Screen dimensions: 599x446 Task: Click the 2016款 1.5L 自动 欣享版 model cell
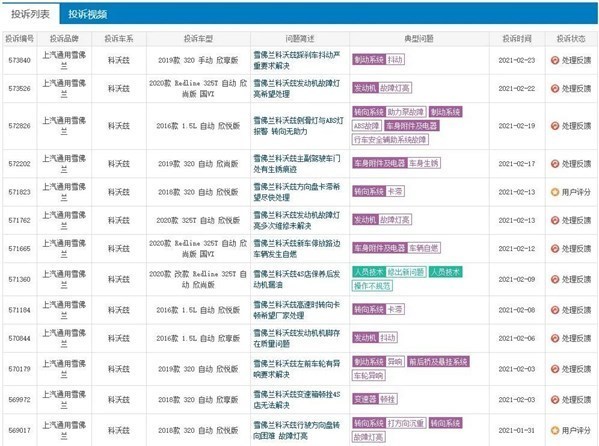tap(198, 338)
